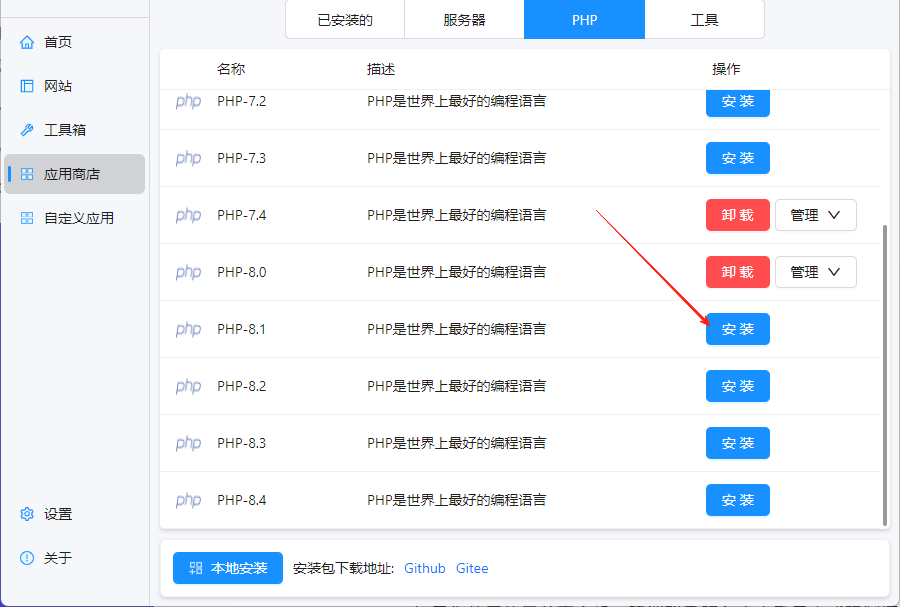The image size is (900, 607).
Task: Install PHP-8.3 with its 安装 button
Action: (738, 443)
